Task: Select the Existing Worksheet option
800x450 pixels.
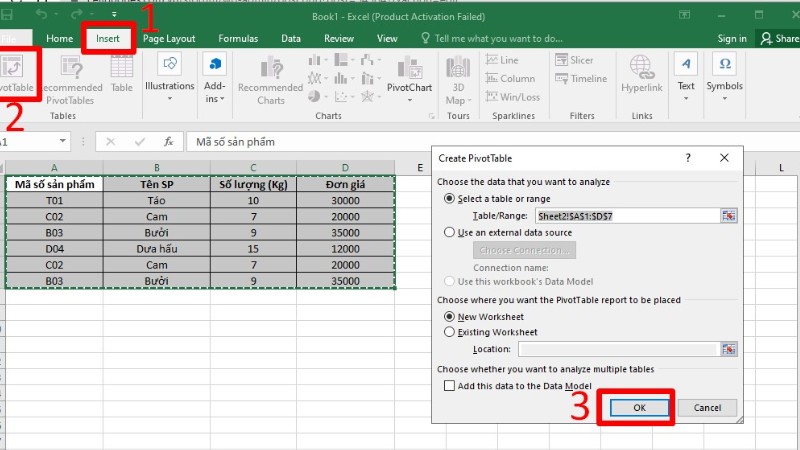Action: pyautogui.click(x=449, y=331)
